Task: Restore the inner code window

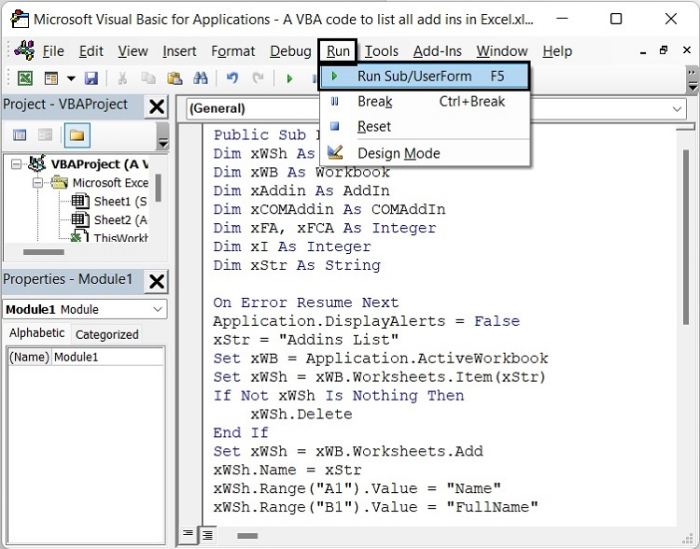Action: (x=664, y=50)
